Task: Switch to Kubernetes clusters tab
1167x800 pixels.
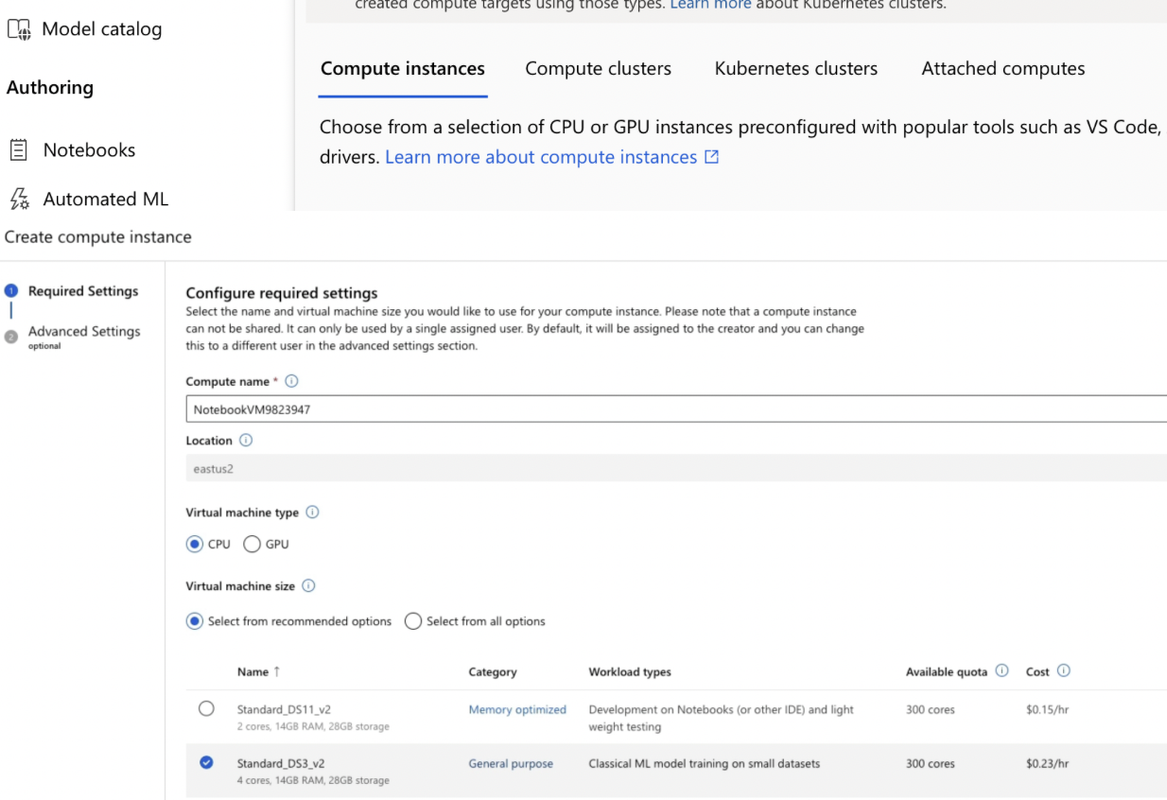Action: tap(796, 68)
